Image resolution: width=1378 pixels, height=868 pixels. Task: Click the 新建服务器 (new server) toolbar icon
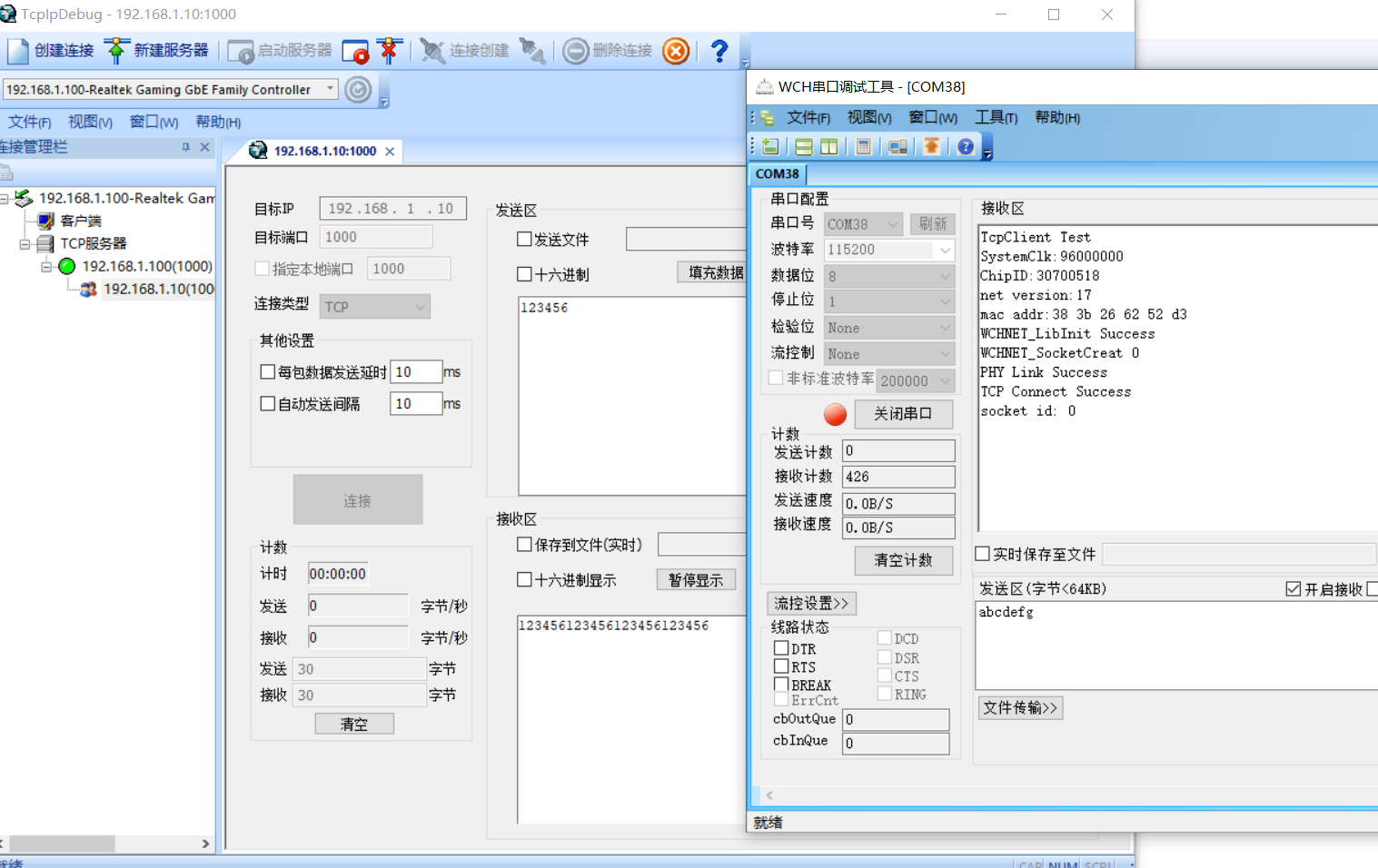(116, 51)
